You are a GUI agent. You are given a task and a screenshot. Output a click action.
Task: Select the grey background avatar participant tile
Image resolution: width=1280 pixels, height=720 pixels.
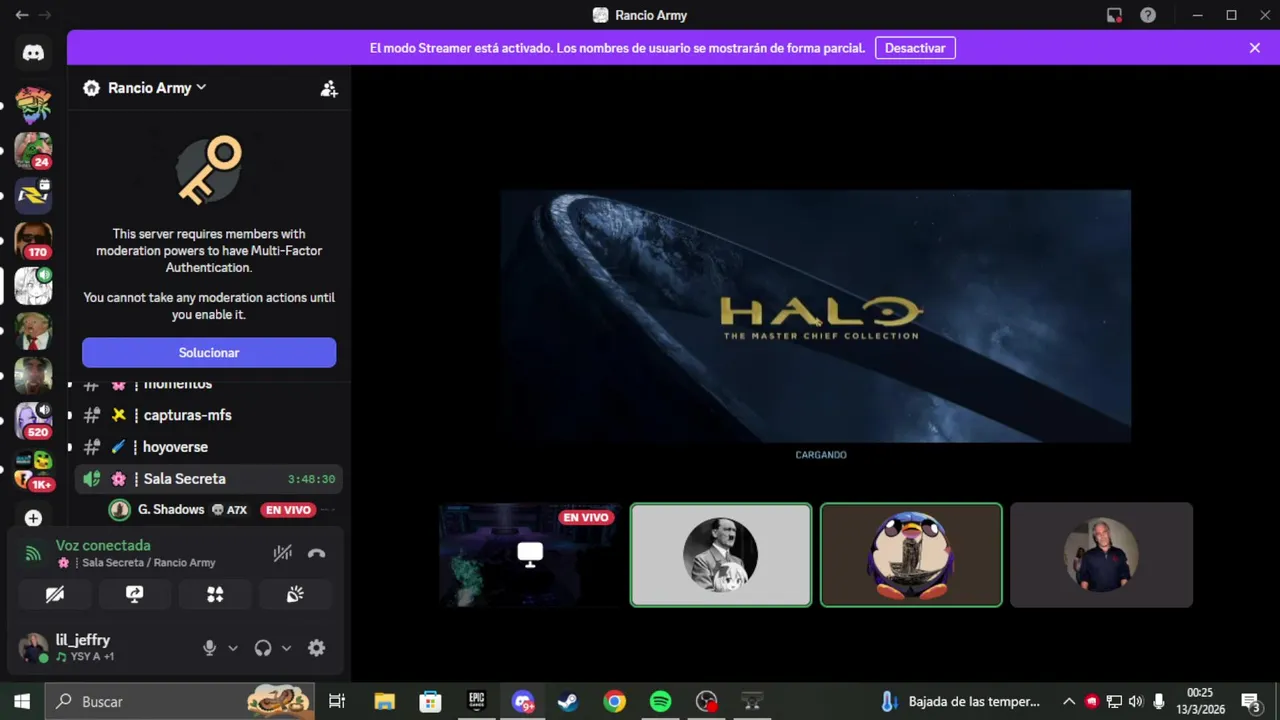pyautogui.click(x=721, y=555)
